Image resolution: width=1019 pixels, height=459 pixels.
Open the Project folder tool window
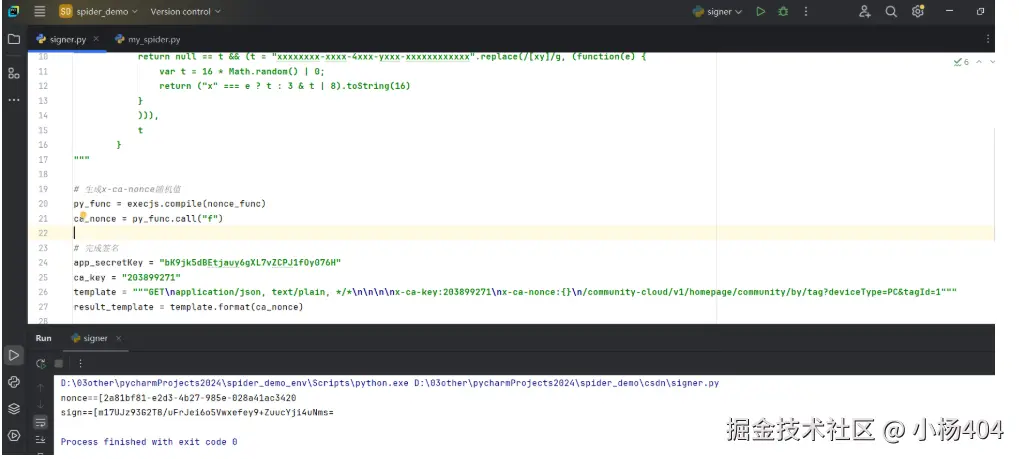point(14,39)
